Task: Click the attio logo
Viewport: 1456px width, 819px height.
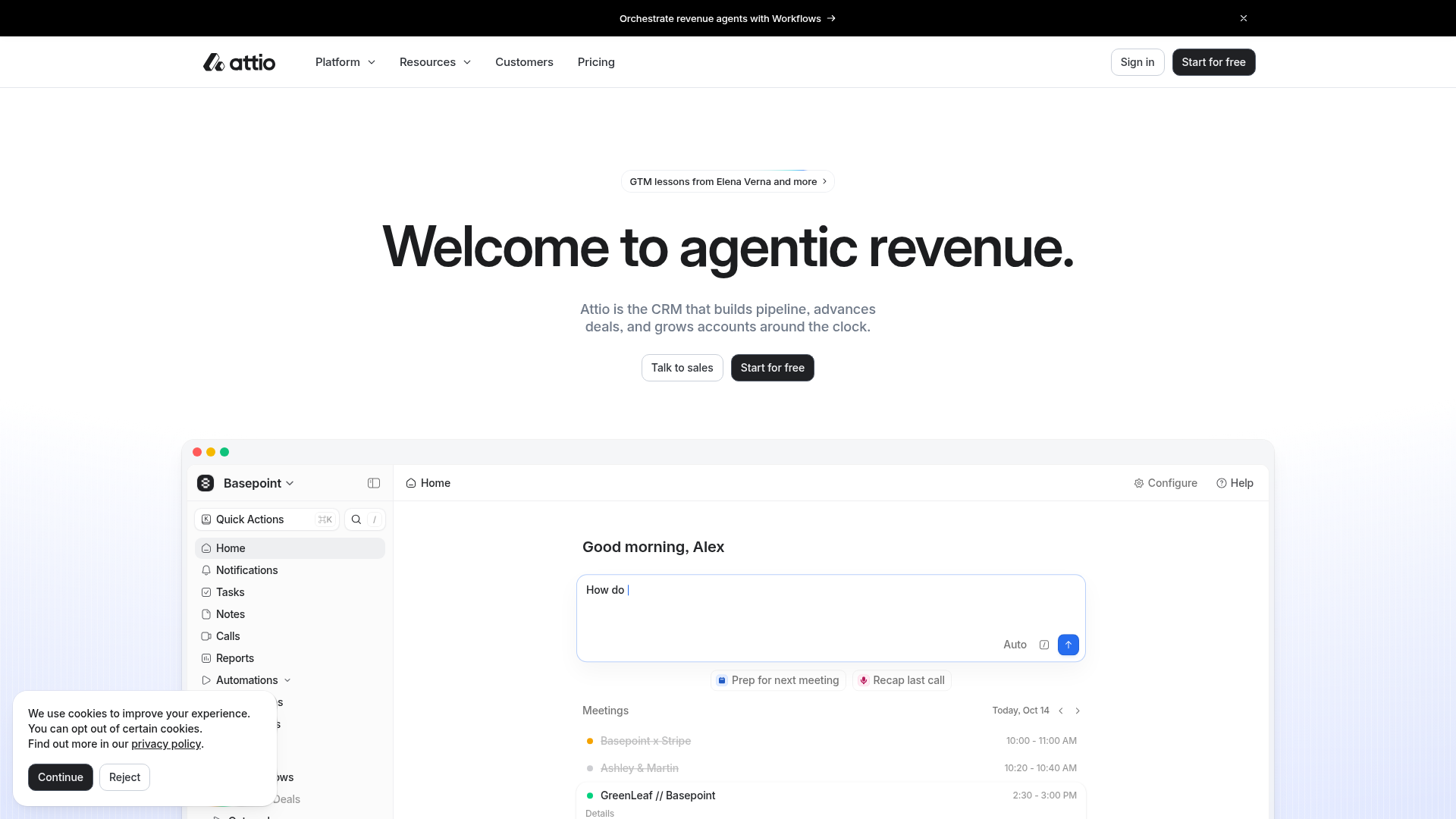Action: click(x=239, y=62)
